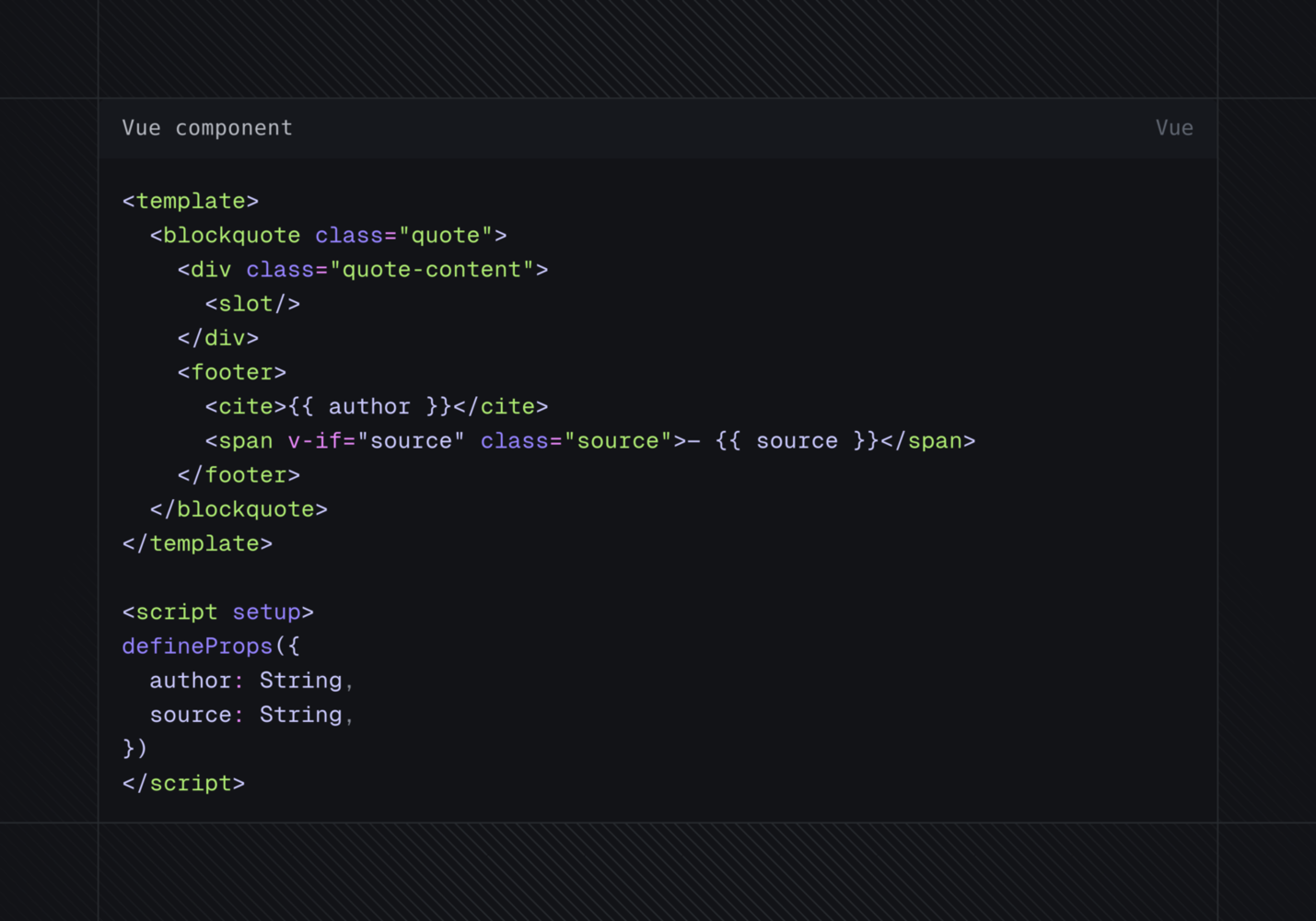
Task: Click the source String prop line
Action: pos(250,714)
